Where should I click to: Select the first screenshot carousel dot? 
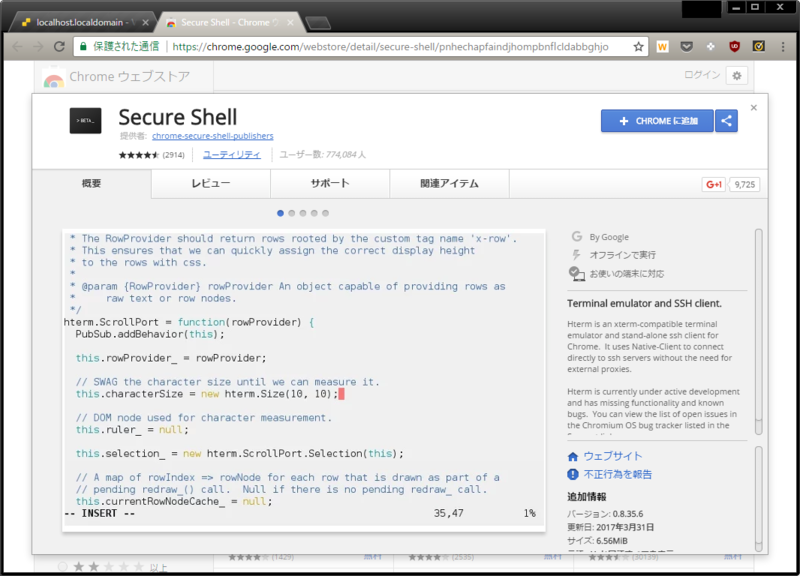(x=280, y=213)
